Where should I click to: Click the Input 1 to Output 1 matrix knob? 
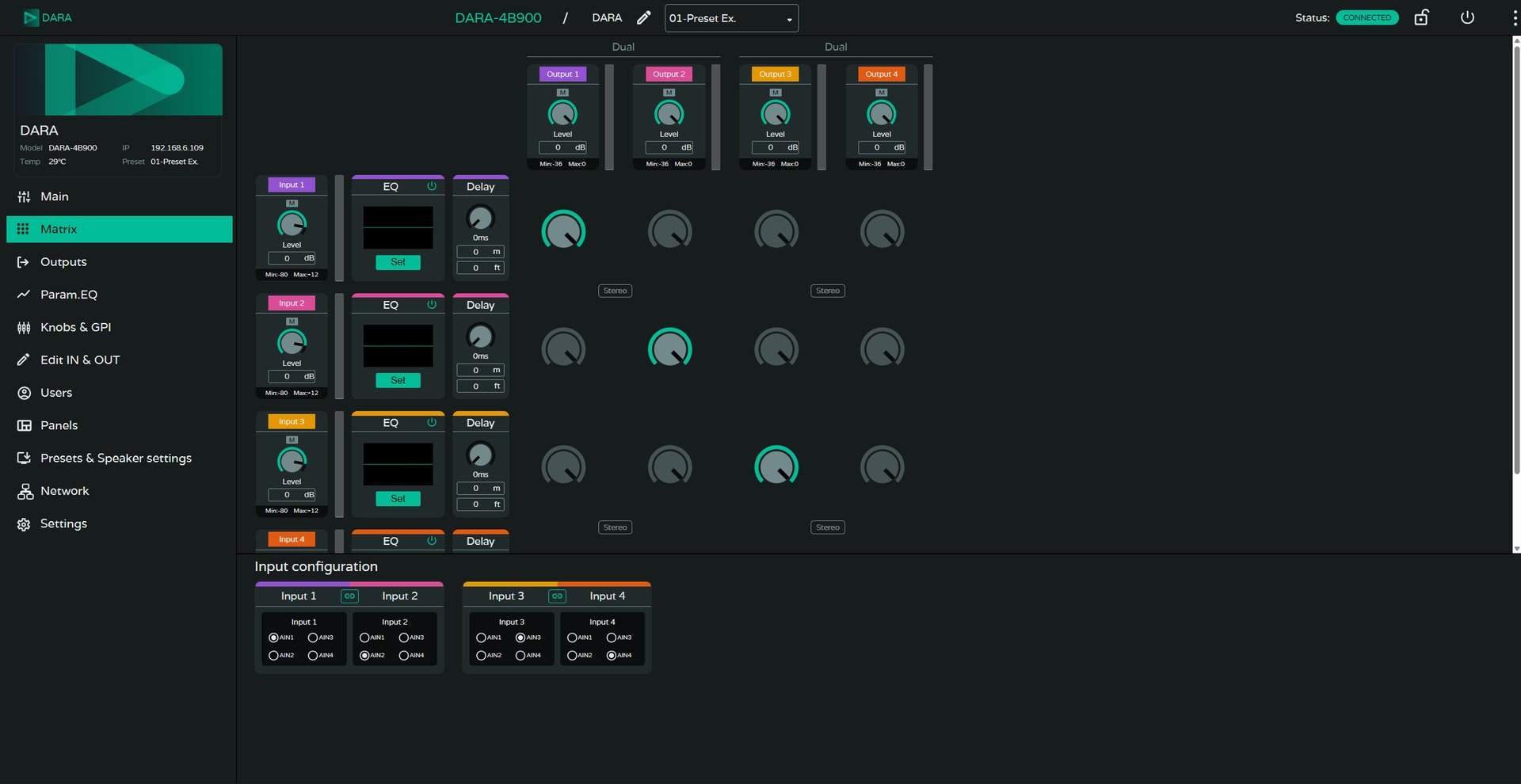[x=563, y=231]
